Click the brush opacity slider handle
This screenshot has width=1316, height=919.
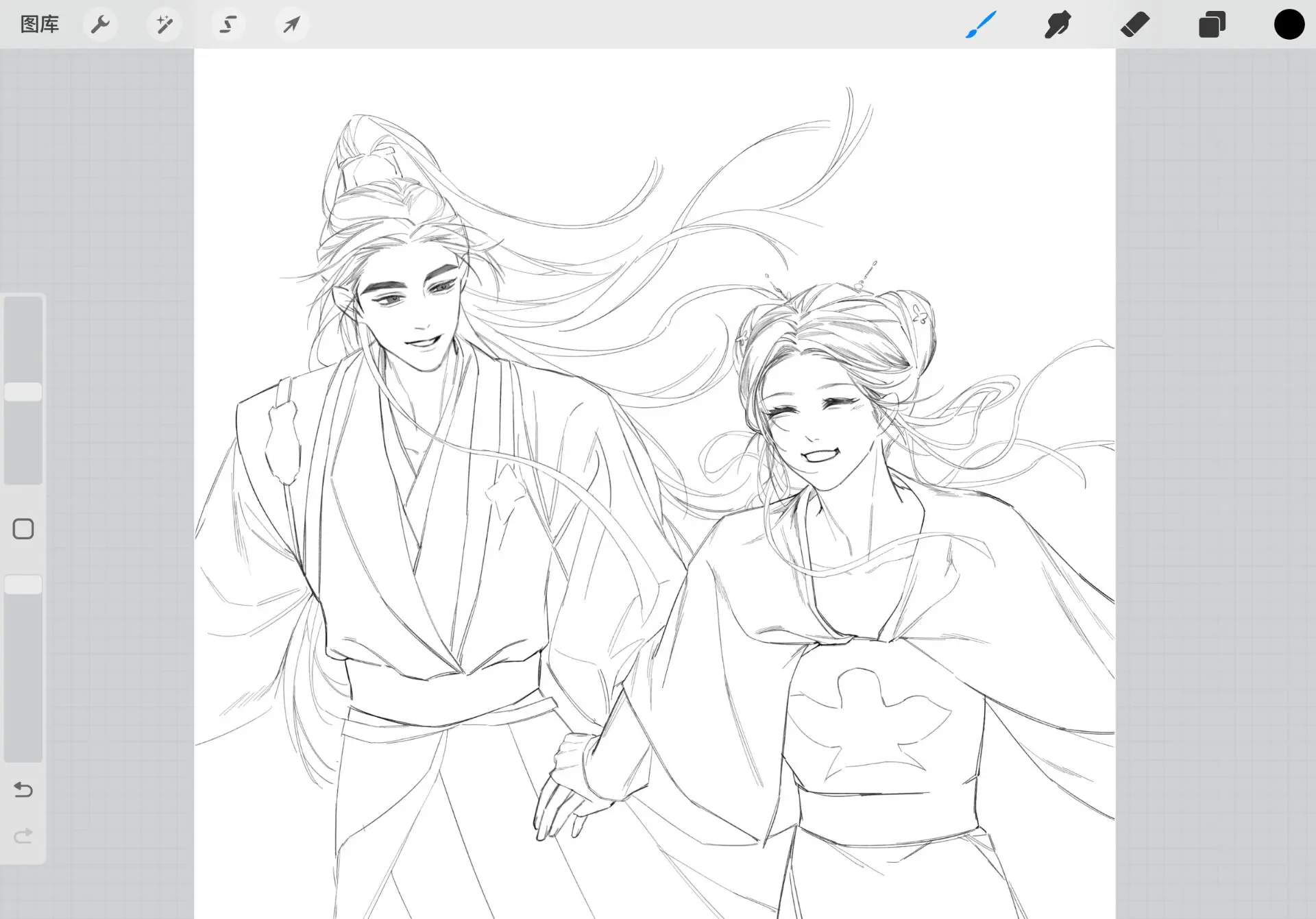[23, 585]
